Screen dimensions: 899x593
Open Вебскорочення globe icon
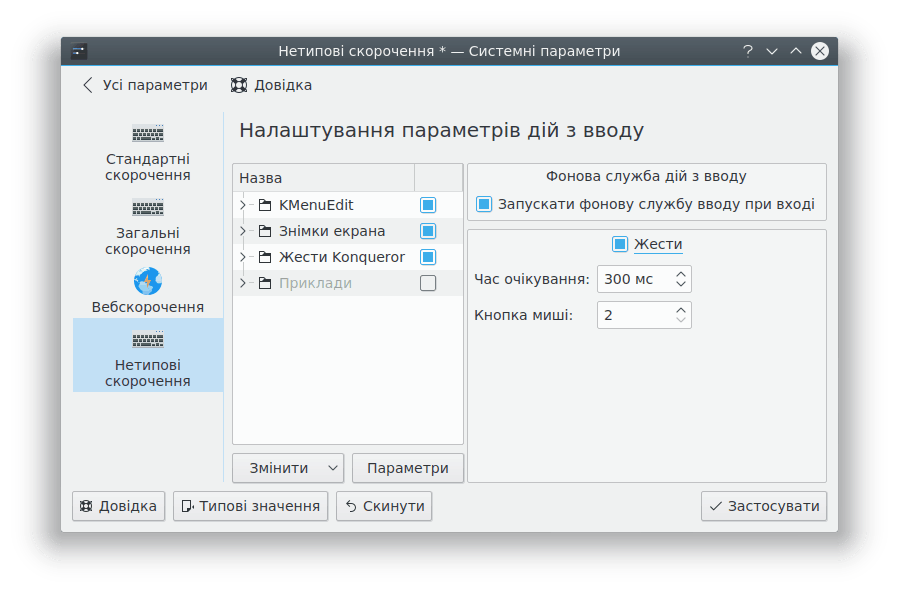pos(148,281)
